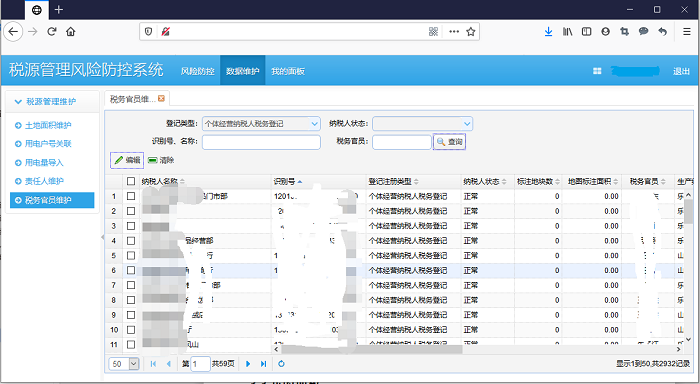Reload the page with the refresh icon
The width and height of the screenshot is (700, 384).
(52, 32)
